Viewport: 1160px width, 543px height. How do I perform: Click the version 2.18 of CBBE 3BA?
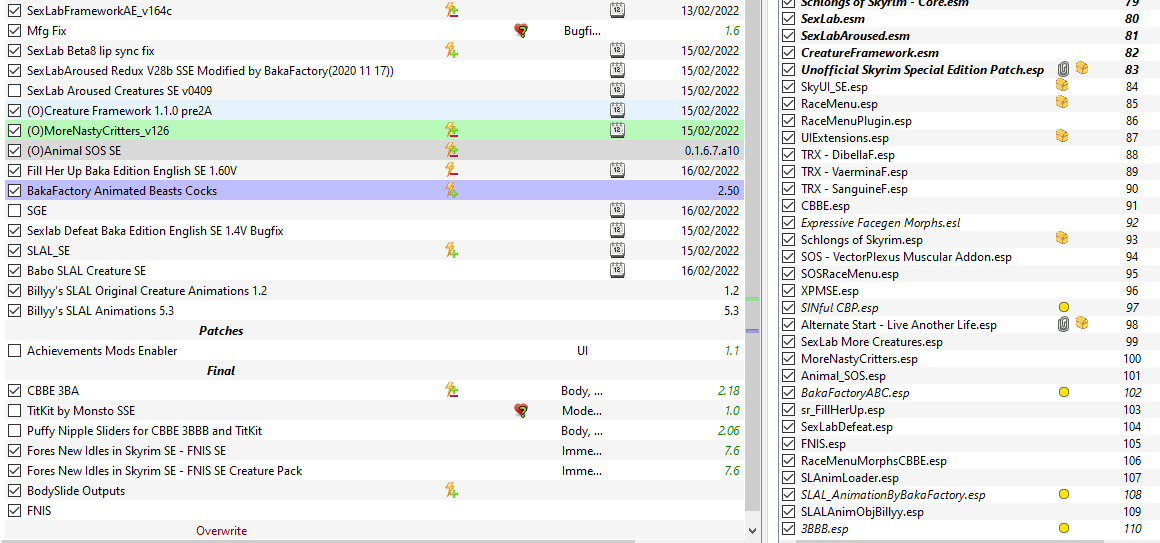coord(728,391)
